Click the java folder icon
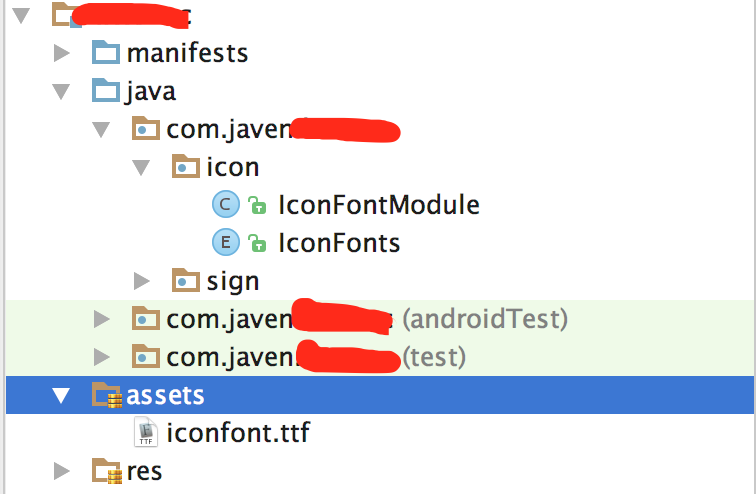This screenshot has width=756, height=494. pos(106,90)
